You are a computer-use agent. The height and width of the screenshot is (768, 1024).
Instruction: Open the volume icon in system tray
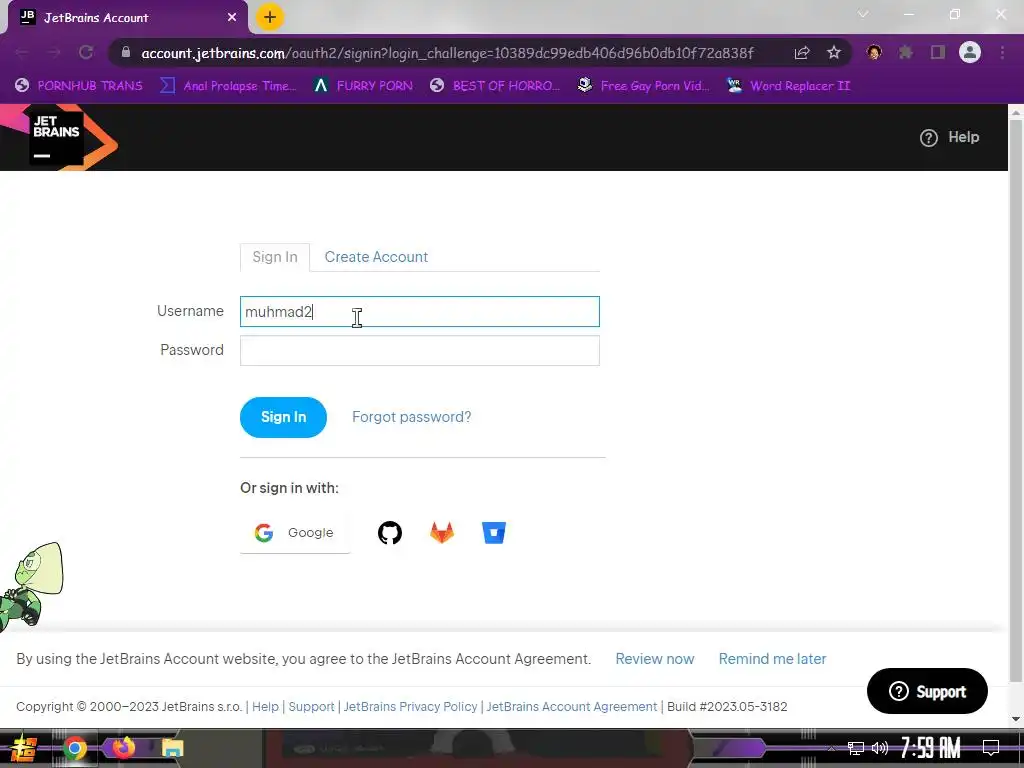[880, 748]
